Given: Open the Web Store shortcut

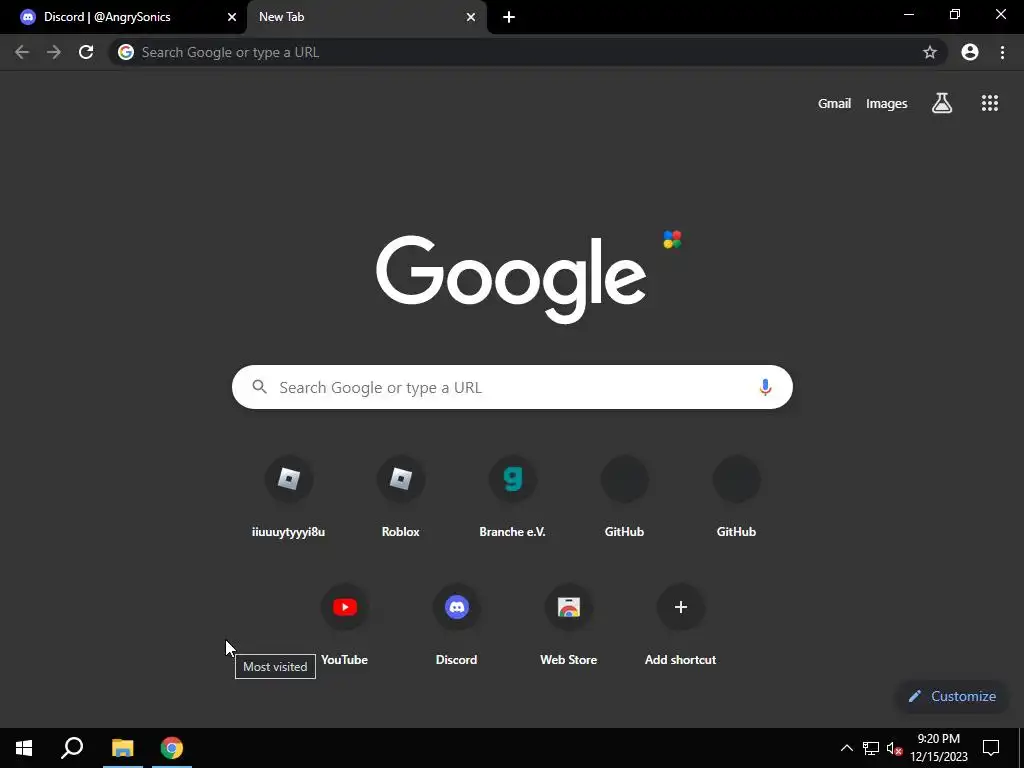Looking at the screenshot, I should pyautogui.click(x=568, y=624).
